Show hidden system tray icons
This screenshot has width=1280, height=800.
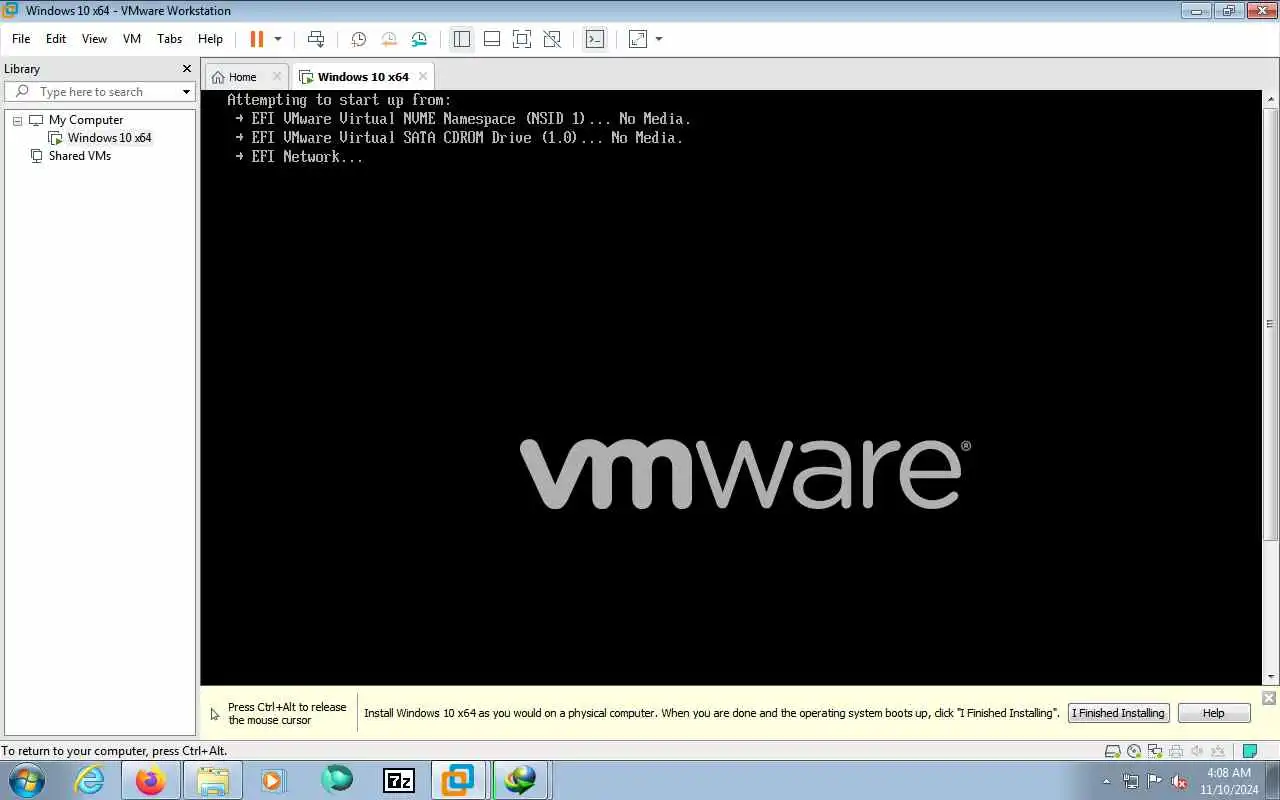click(x=1106, y=781)
